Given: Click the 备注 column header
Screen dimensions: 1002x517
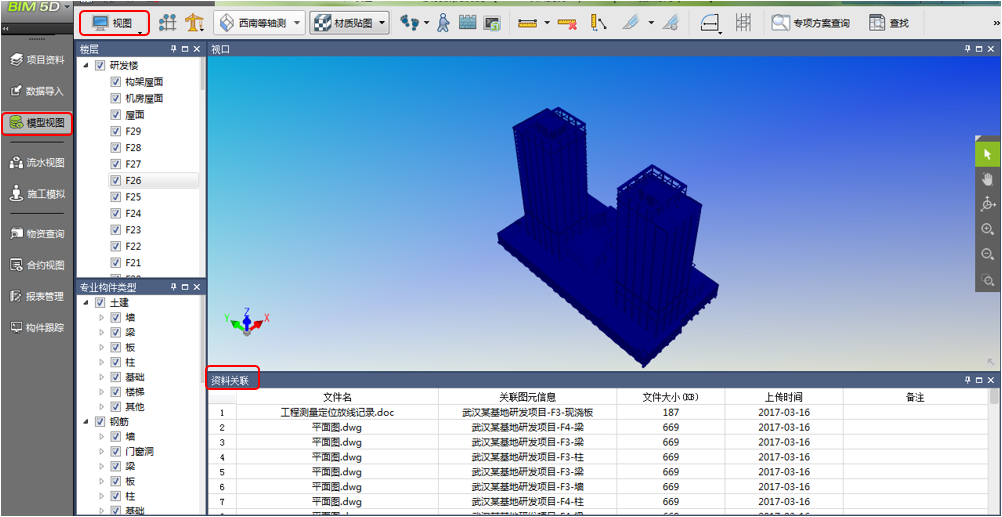Looking at the screenshot, I should click(916, 397).
